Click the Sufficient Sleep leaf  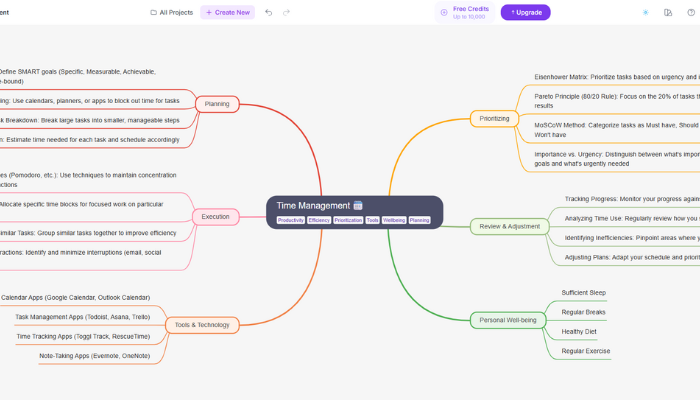pos(583,293)
